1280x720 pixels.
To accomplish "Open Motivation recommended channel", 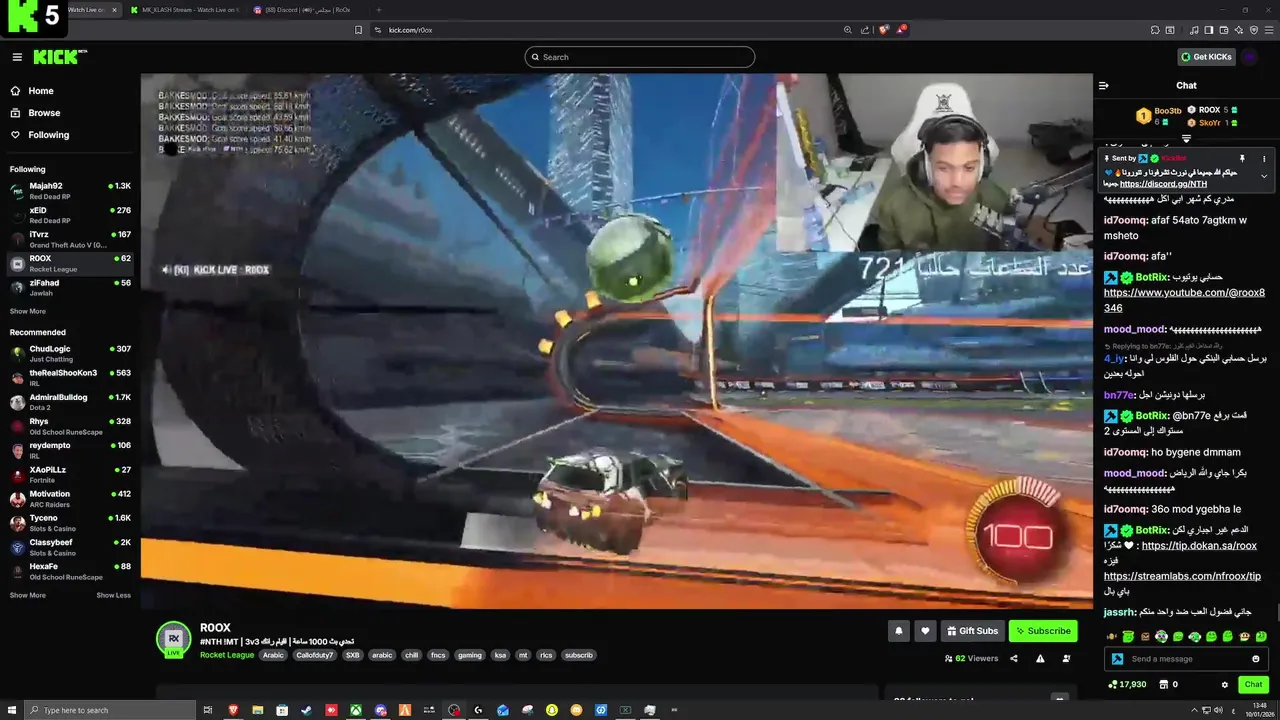I will point(70,498).
